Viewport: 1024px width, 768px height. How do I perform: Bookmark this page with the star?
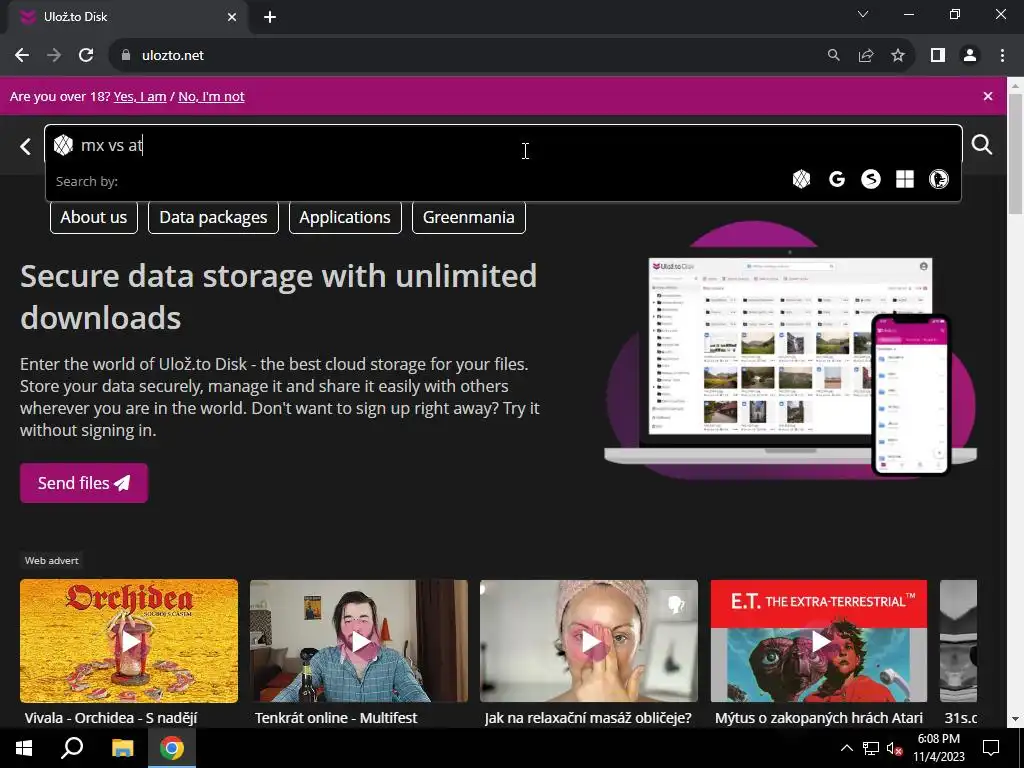click(898, 56)
